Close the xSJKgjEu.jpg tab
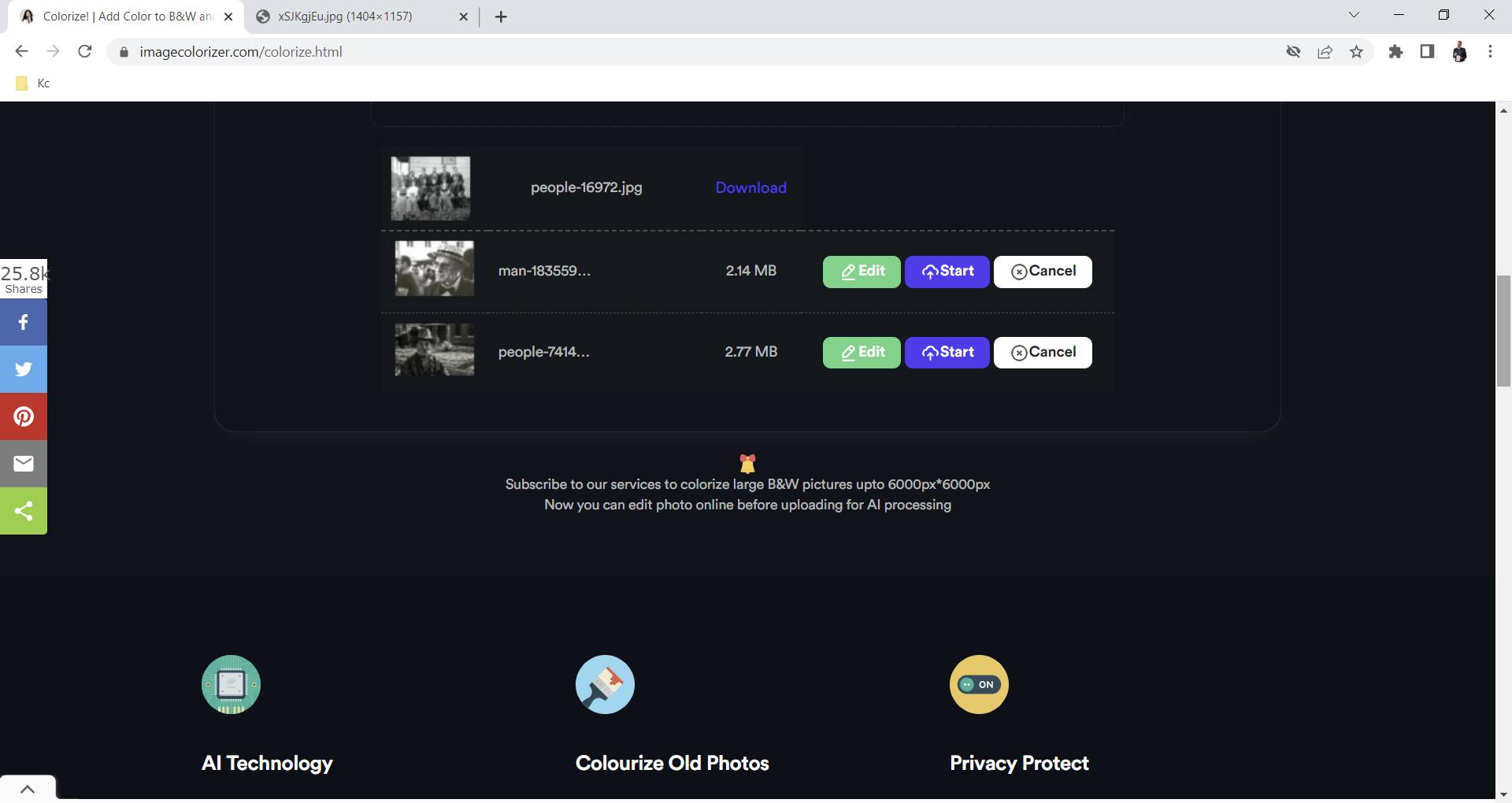This screenshot has height=803, width=1512. click(x=463, y=17)
